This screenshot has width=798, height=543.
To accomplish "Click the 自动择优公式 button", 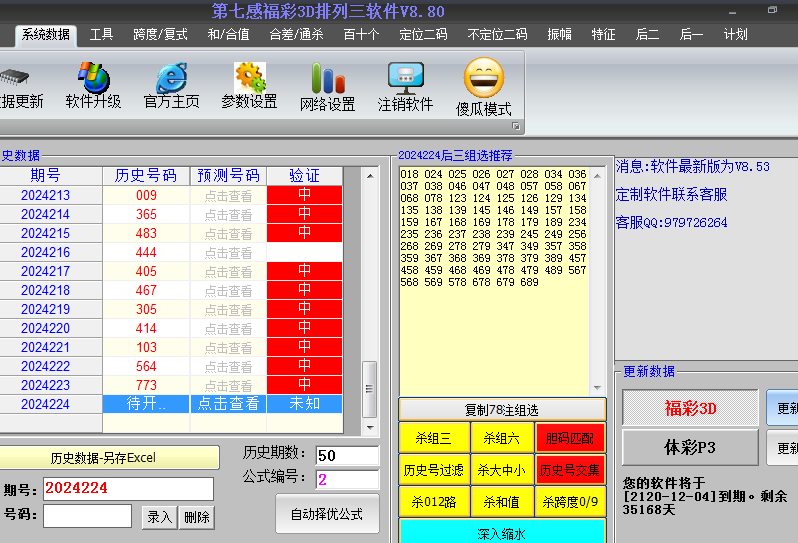I will coord(327,514).
